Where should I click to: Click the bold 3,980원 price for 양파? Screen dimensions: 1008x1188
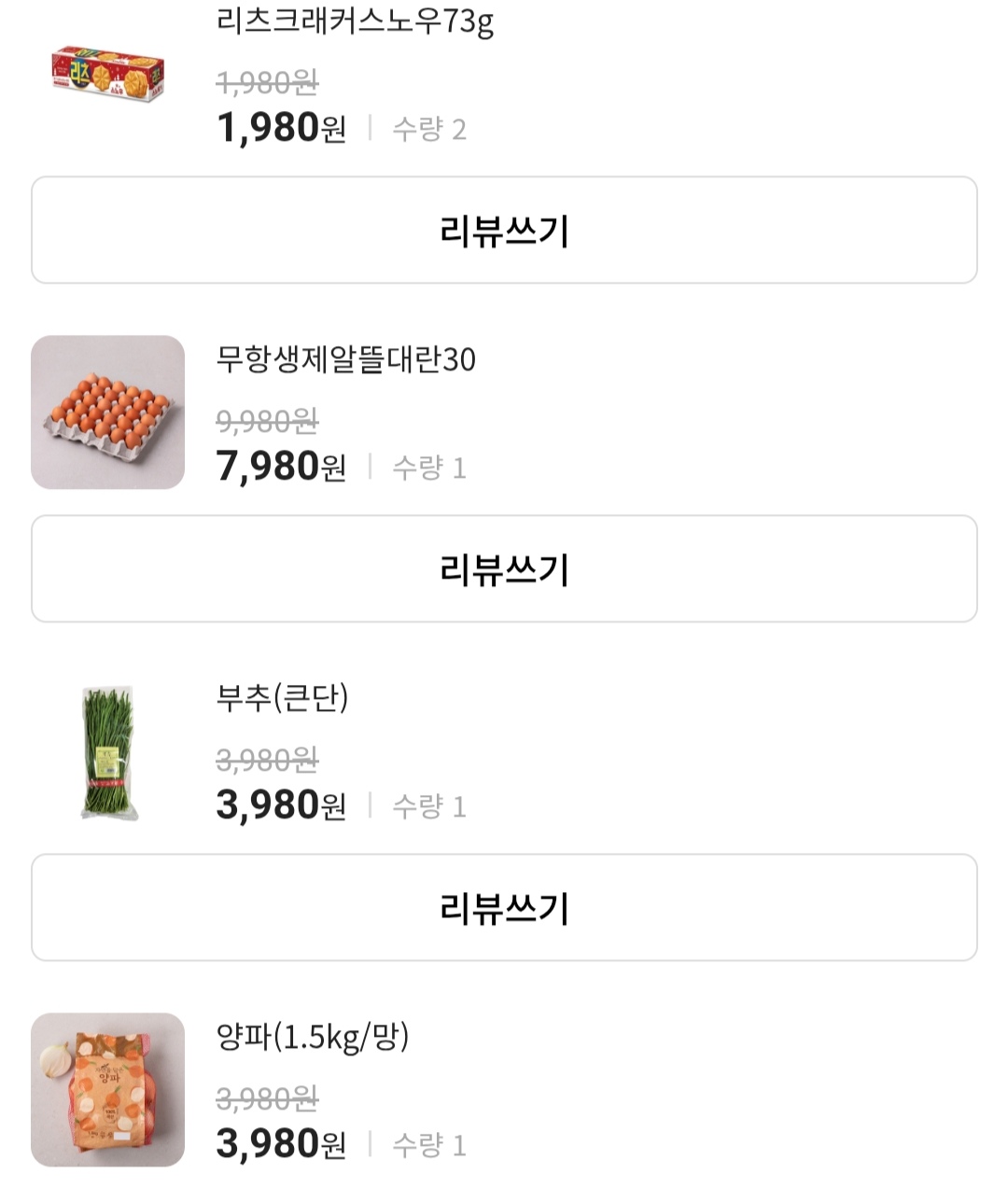pyautogui.click(x=281, y=1144)
